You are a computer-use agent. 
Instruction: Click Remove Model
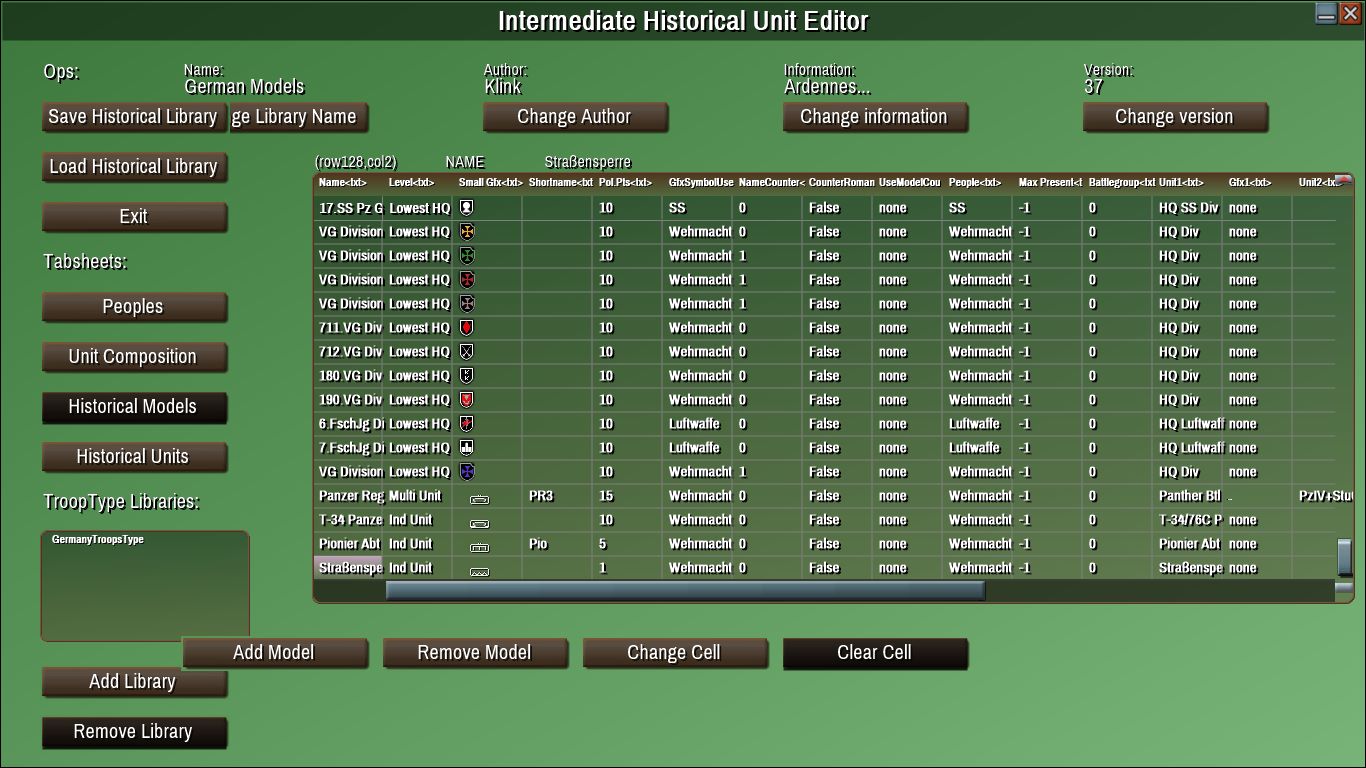475,653
